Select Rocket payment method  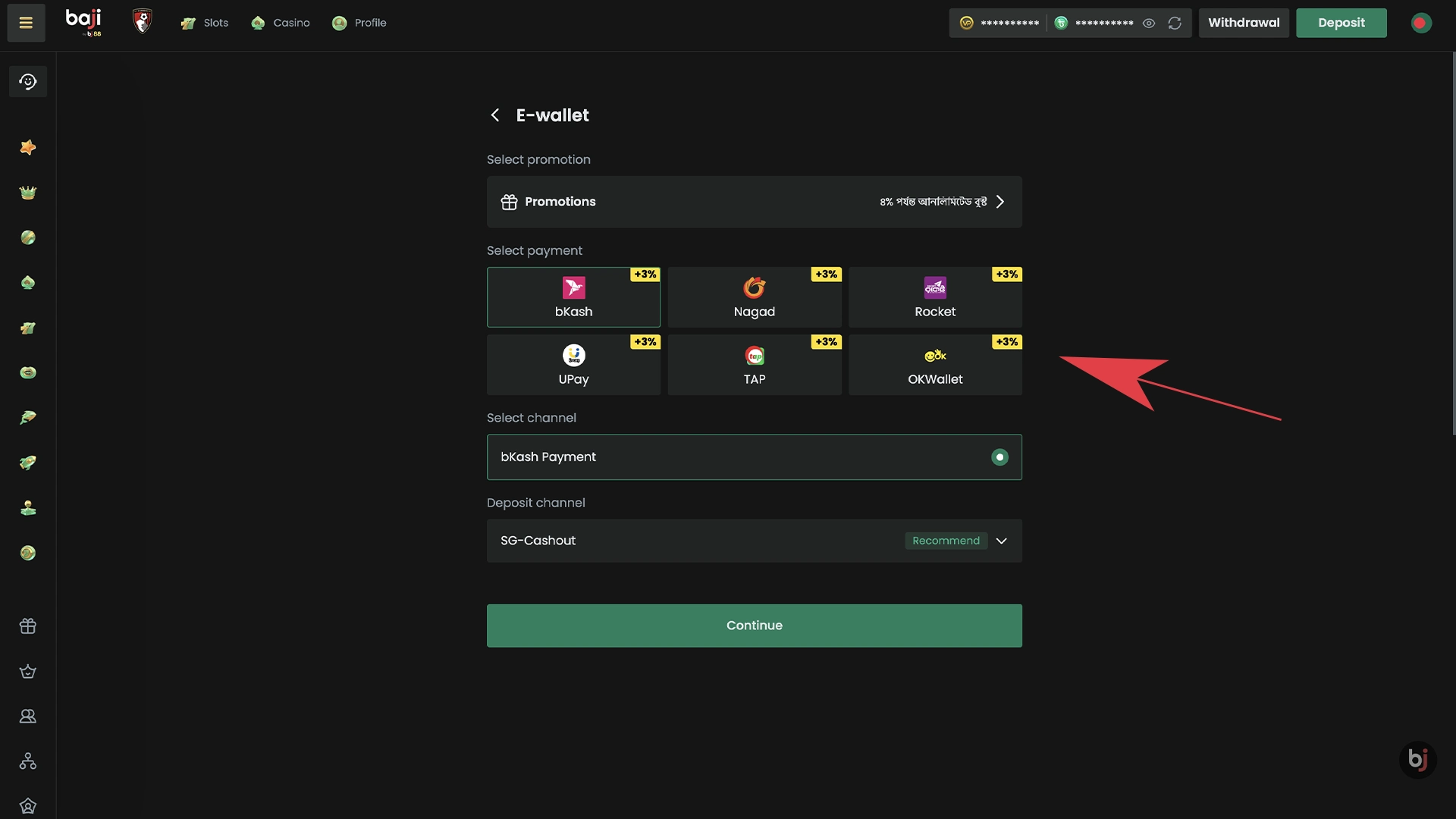[935, 297]
